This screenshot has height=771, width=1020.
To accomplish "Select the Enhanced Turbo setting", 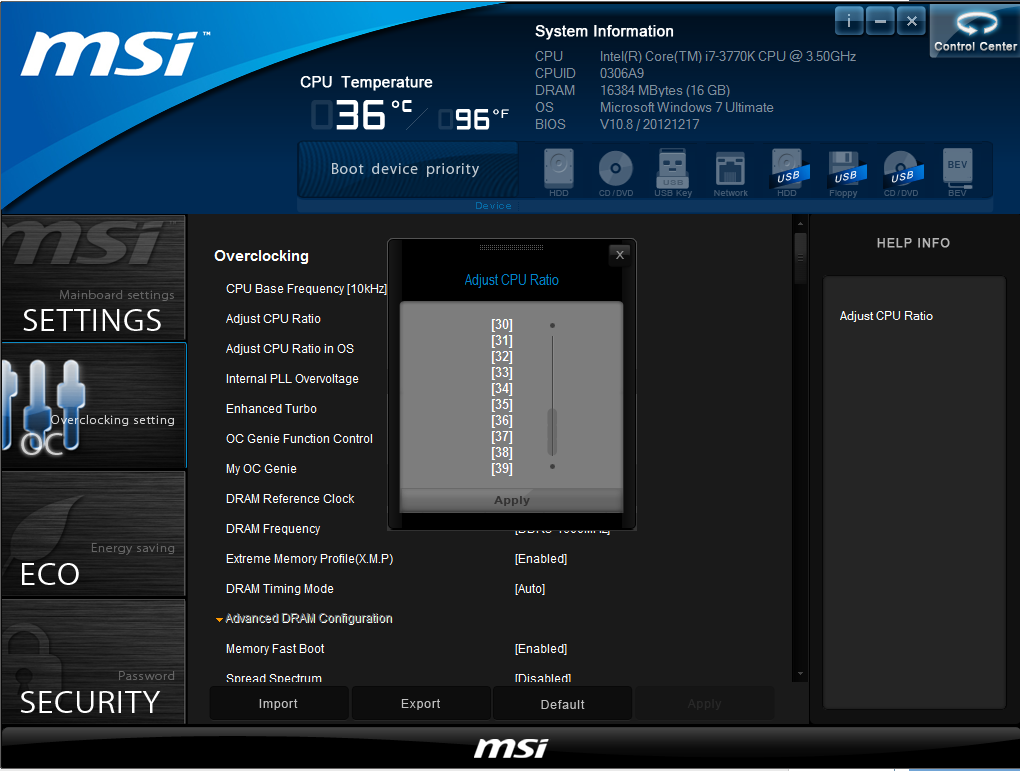I will click(271, 409).
